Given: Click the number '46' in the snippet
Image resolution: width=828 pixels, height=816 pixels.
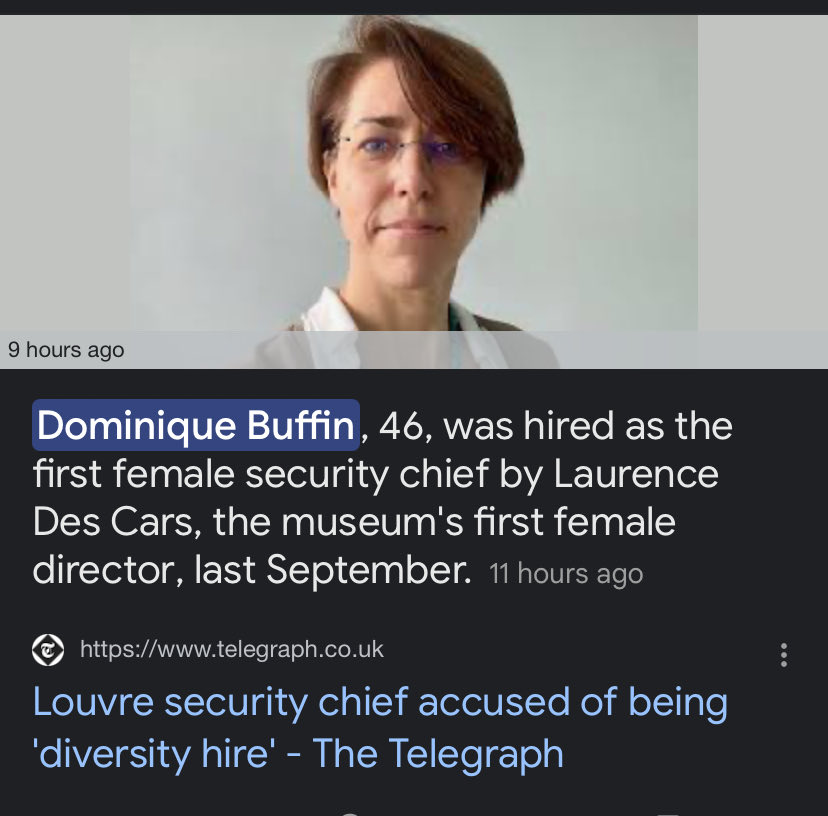Looking at the screenshot, I should [400, 426].
